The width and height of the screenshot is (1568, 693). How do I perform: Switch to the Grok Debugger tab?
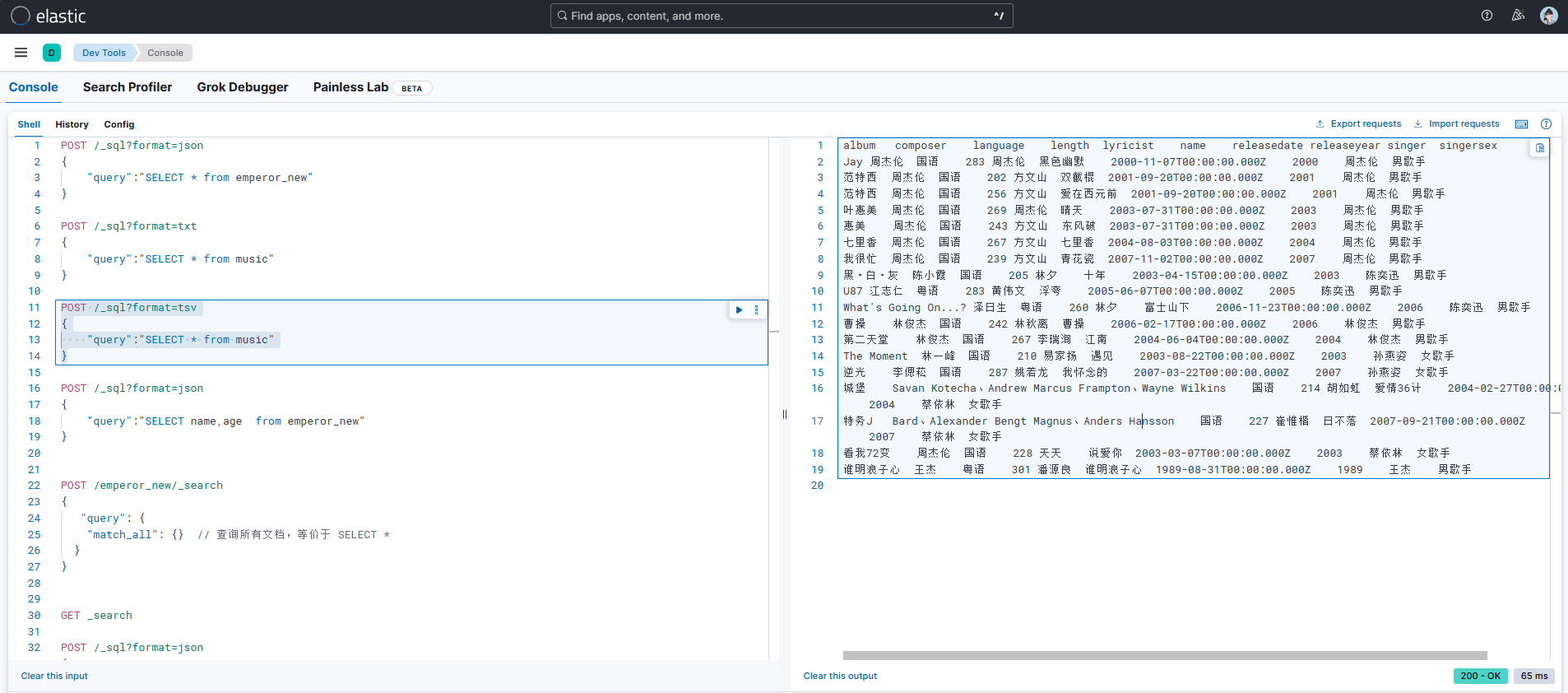tap(243, 87)
